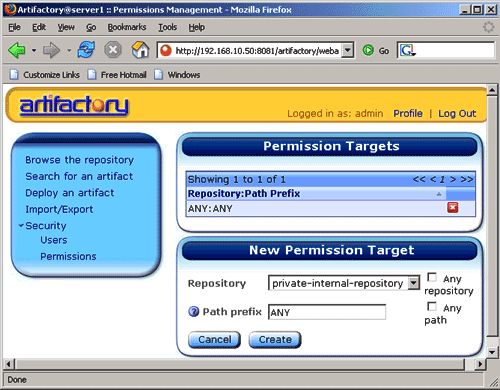Open the Go menu

91,27
